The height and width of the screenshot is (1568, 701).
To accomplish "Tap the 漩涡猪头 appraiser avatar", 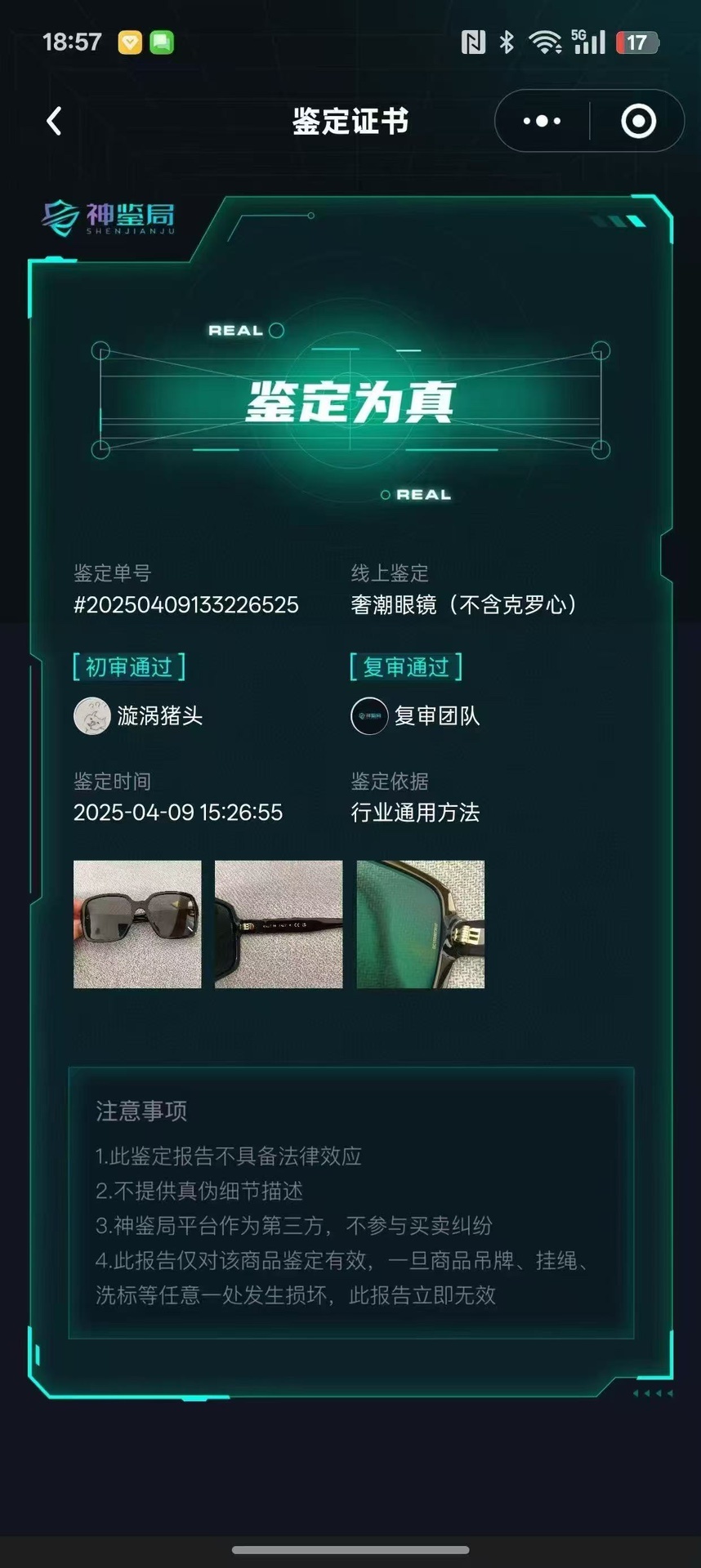I will tap(92, 716).
